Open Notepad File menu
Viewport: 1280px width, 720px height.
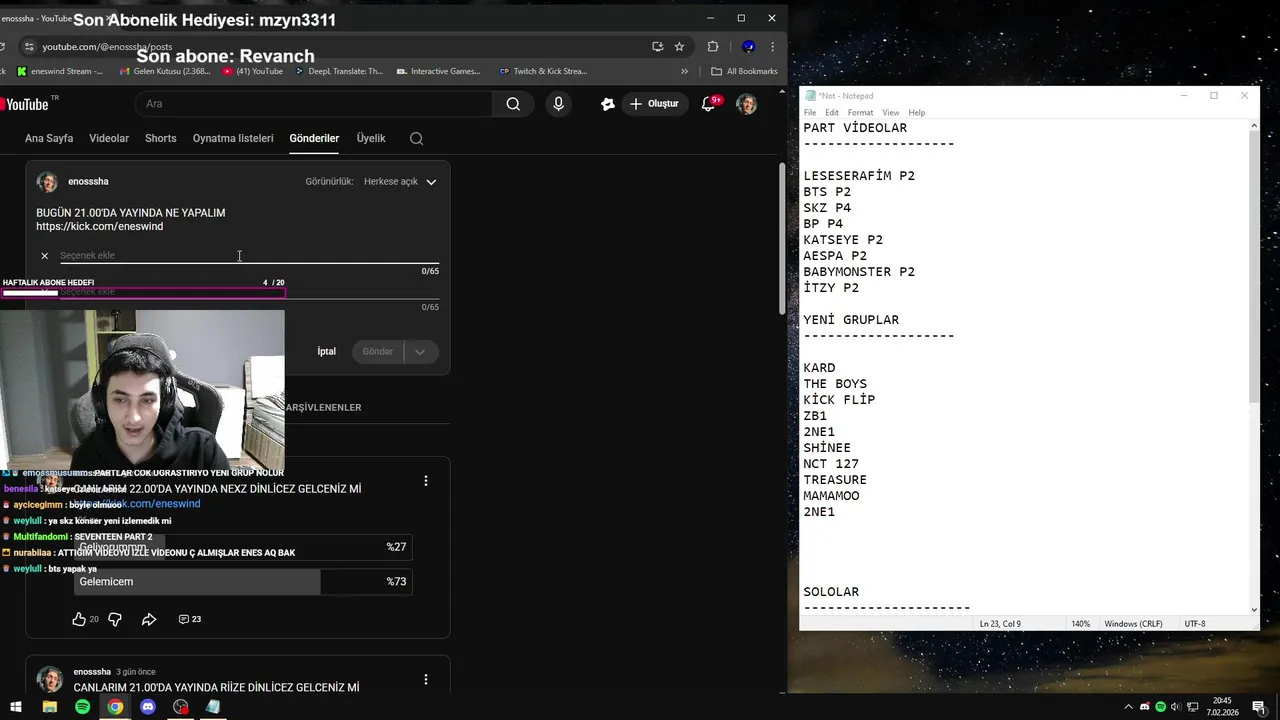(x=810, y=112)
